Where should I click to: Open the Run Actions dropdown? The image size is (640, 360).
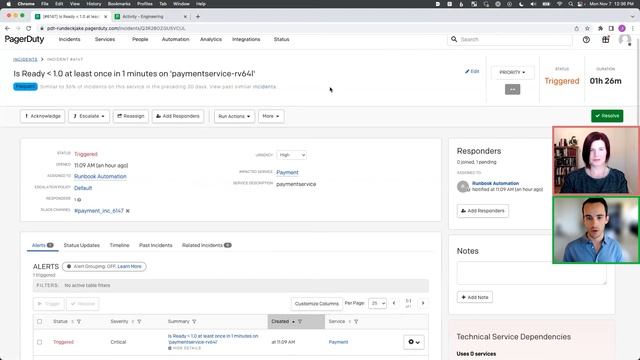(x=234, y=116)
